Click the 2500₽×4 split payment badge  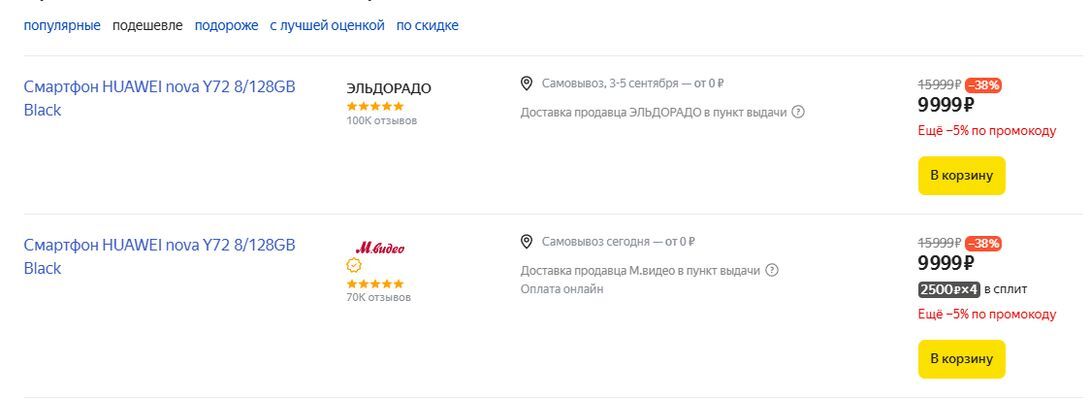click(948, 290)
